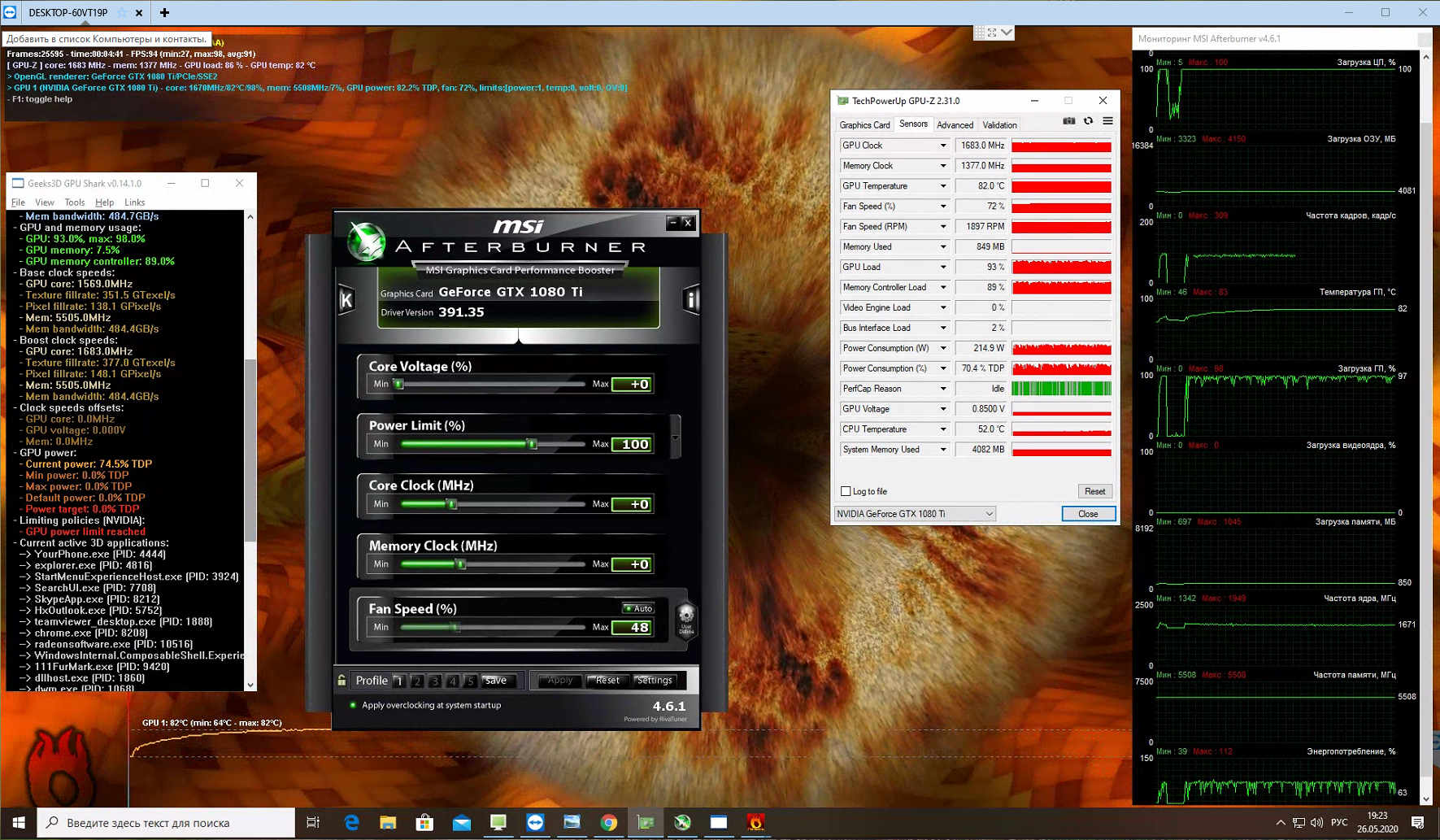This screenshot has width=1440, height=840.
Task: Select Afterburner profile slot 4
Action: pos(453,681)
